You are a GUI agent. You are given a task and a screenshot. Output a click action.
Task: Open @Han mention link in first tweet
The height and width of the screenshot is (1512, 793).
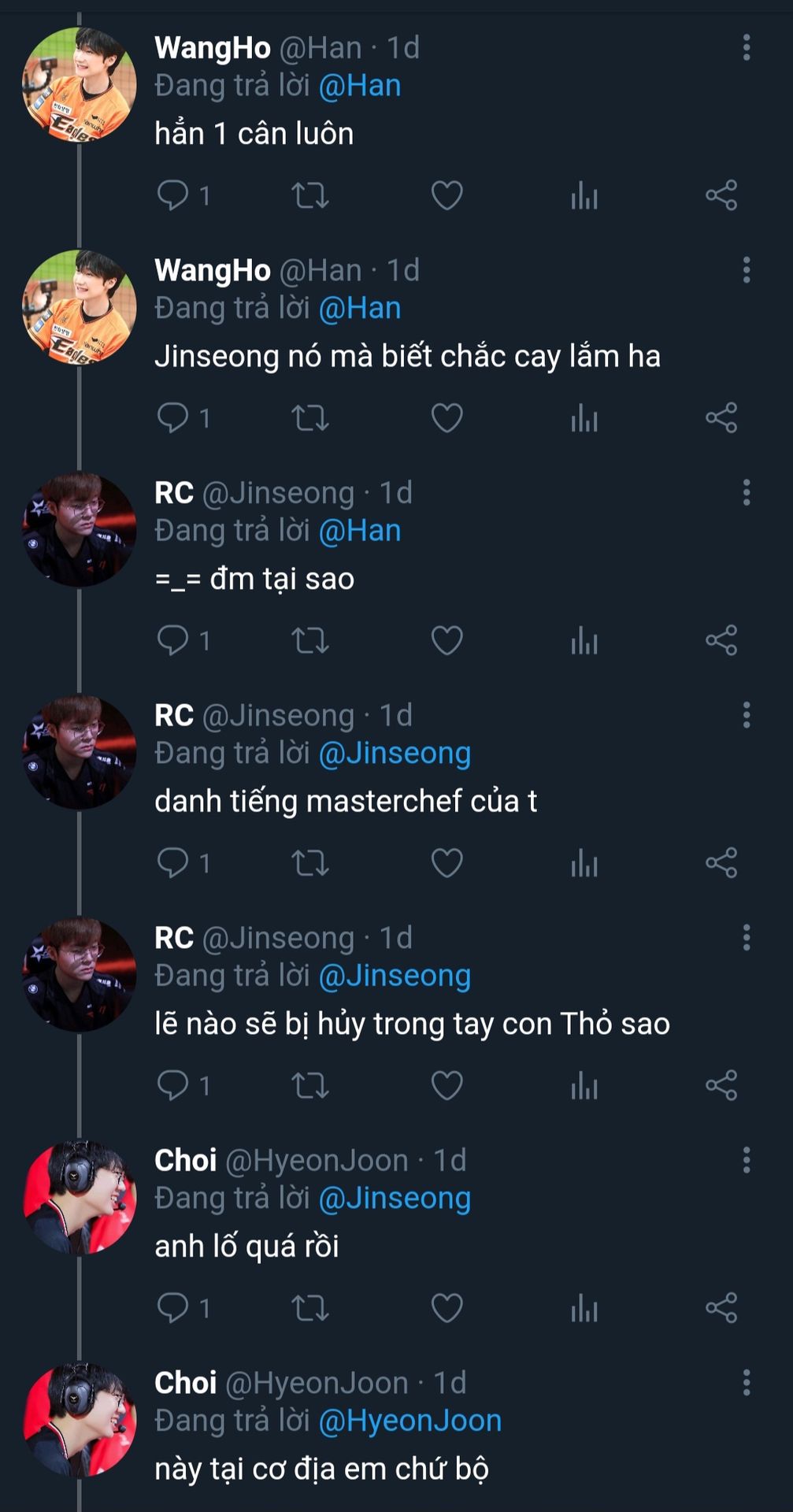pos(360,86)
